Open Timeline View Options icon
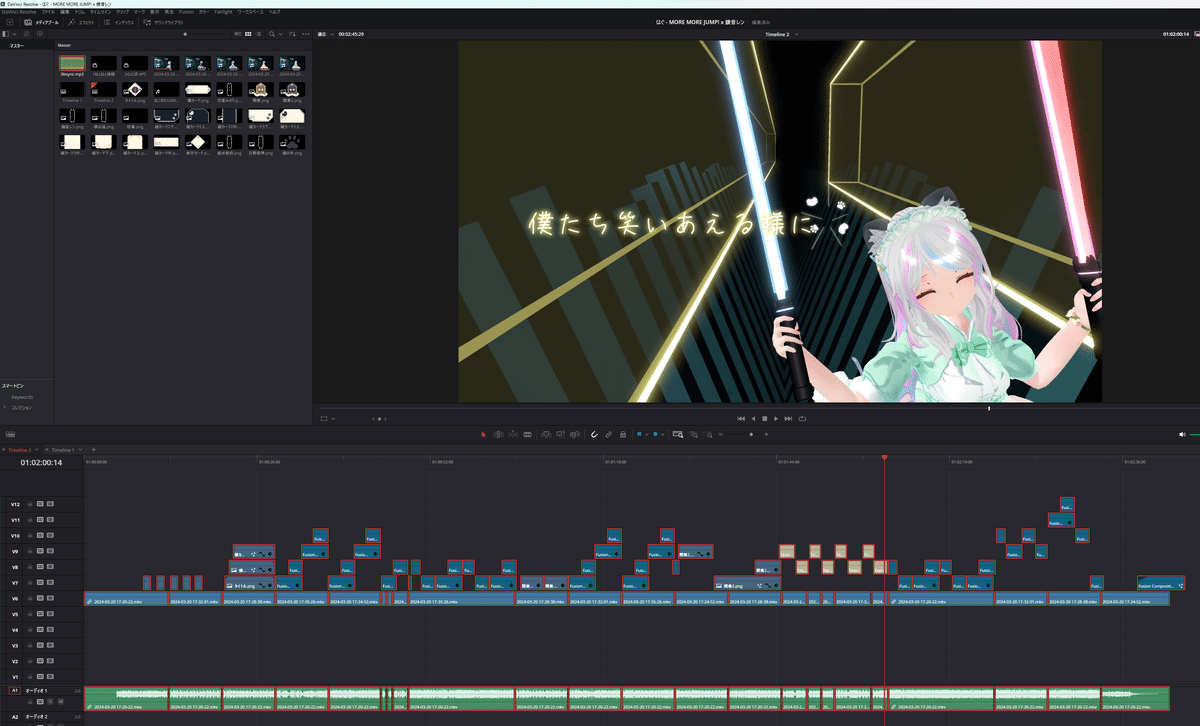Screen dimensions: 1200x726 click(x=11, y=435)
